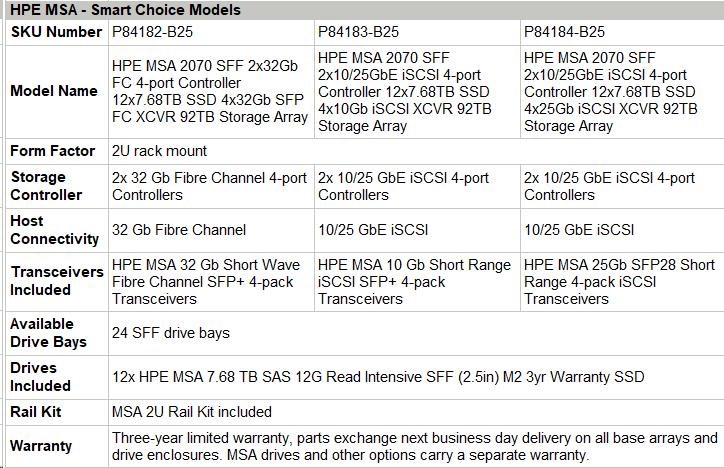Click the 'SKU Number' row label
The height and width of the screenshot is (468, 724).
click(55, 32)
